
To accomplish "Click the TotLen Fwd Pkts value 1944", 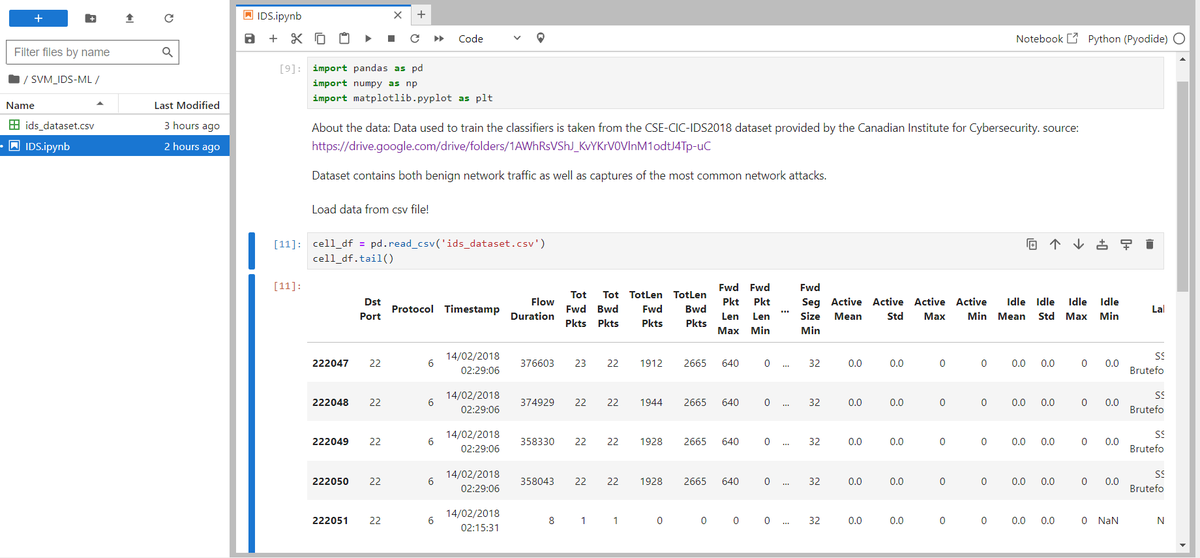I will pos(649,402).
